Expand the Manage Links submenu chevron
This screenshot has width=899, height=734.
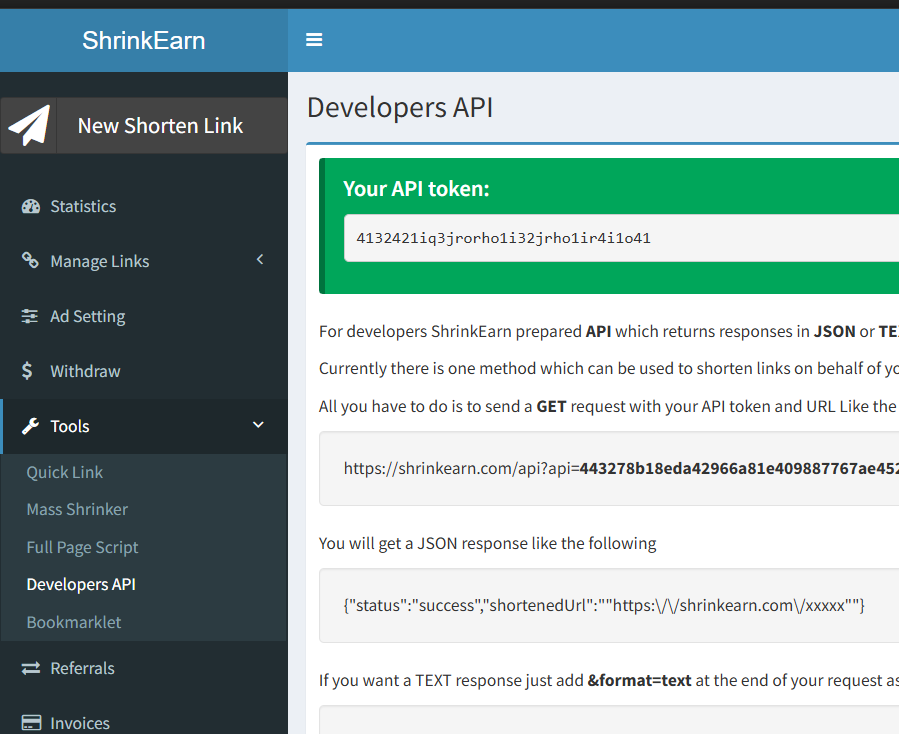[x=260, y=260]
